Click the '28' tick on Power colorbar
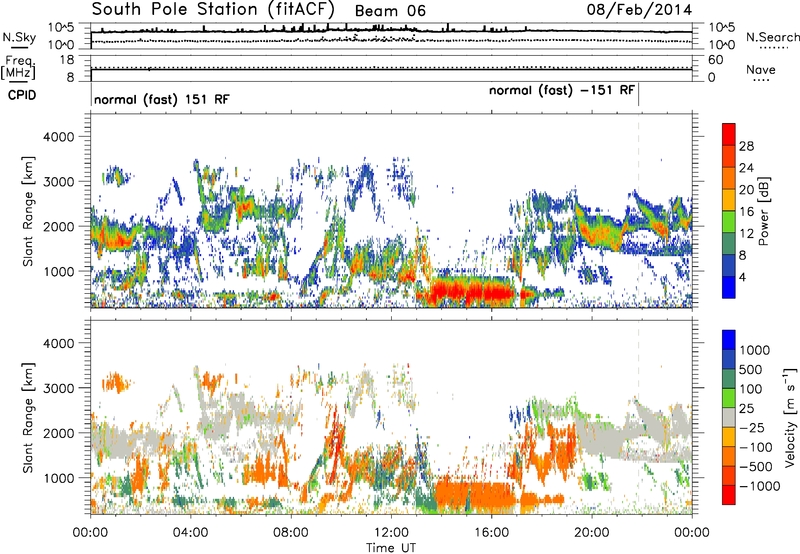The height and width of the screenshot is (554, 800). tap(746, 146)
